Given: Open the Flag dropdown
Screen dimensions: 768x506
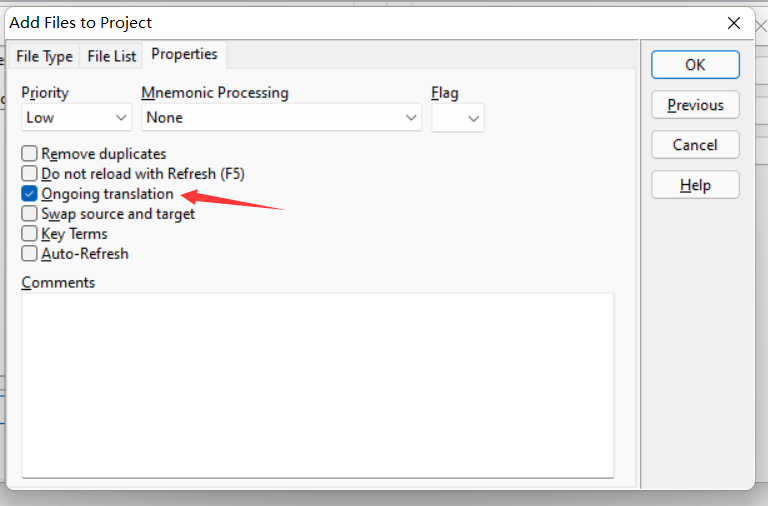Looking at the screenshot, I should (x=458, y=118).
